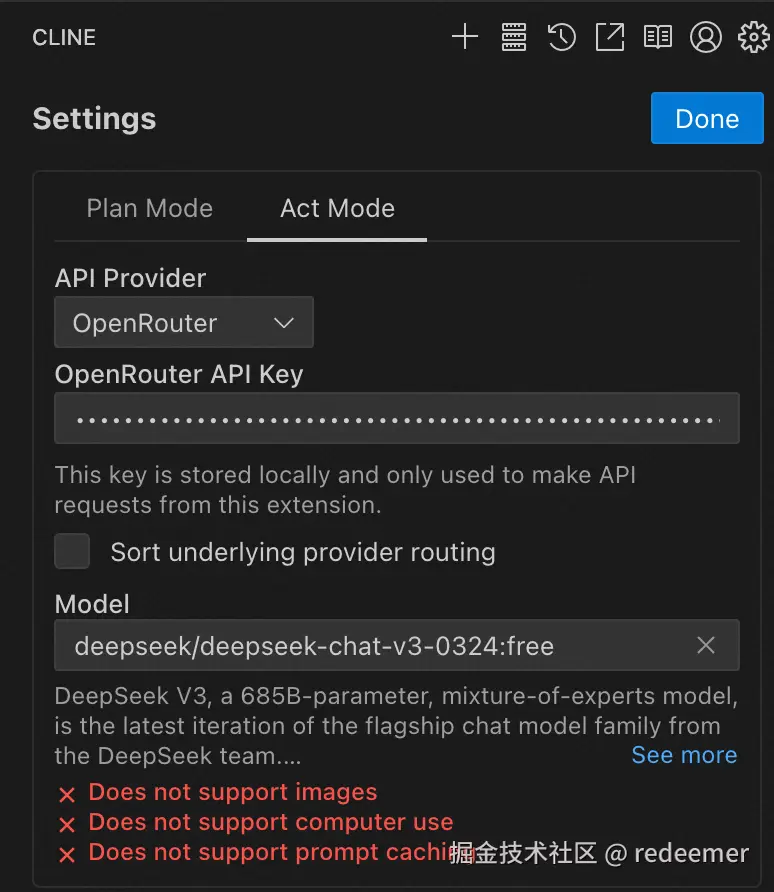Open the MCP Servers panel icon
The height and width of the screenshot is (892, 774).
[x=514, y=38]
